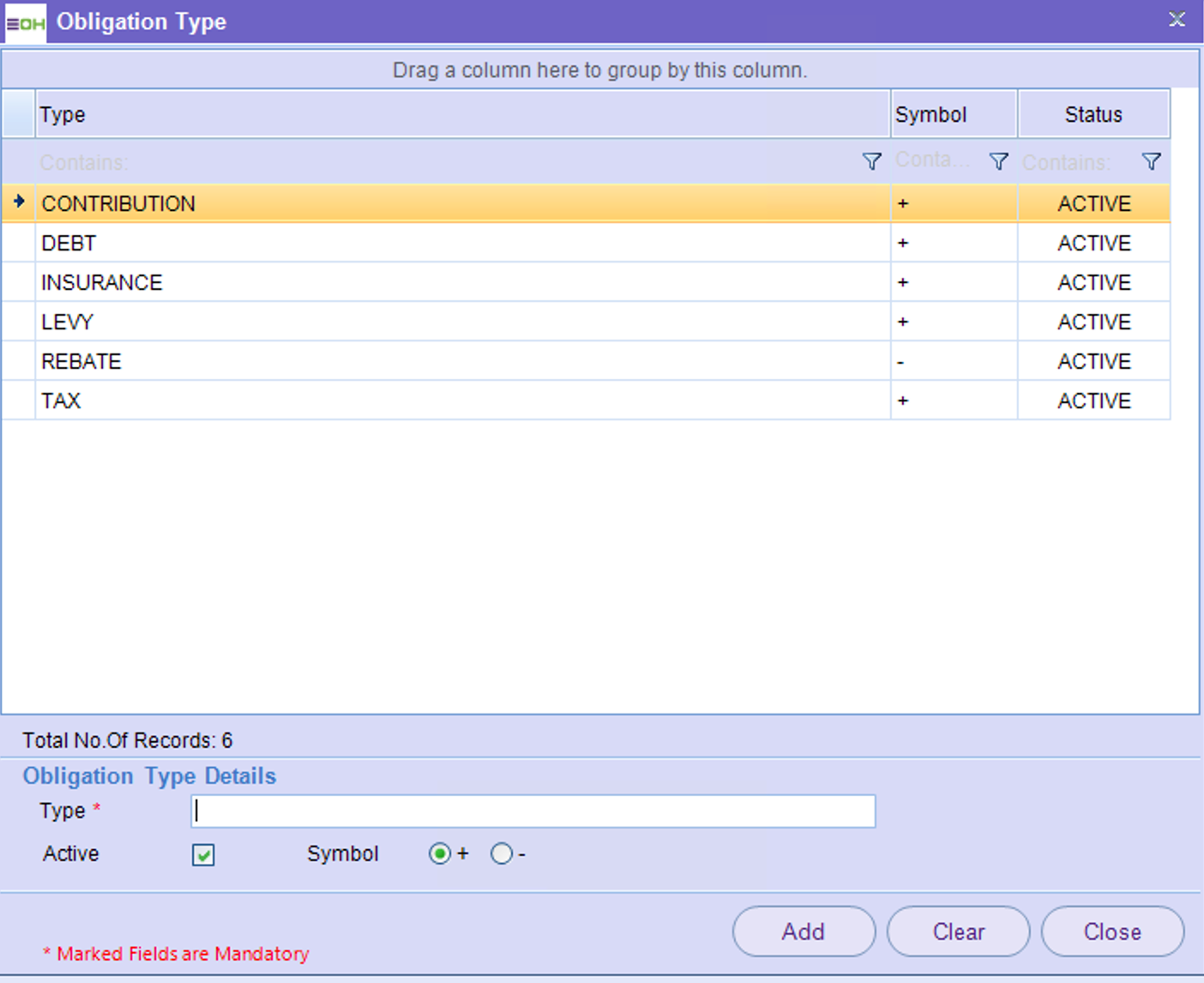Click the Type column filter funnel icon
The width and height of the screenshot is (1204, 983).
click(x=871, y=161)
